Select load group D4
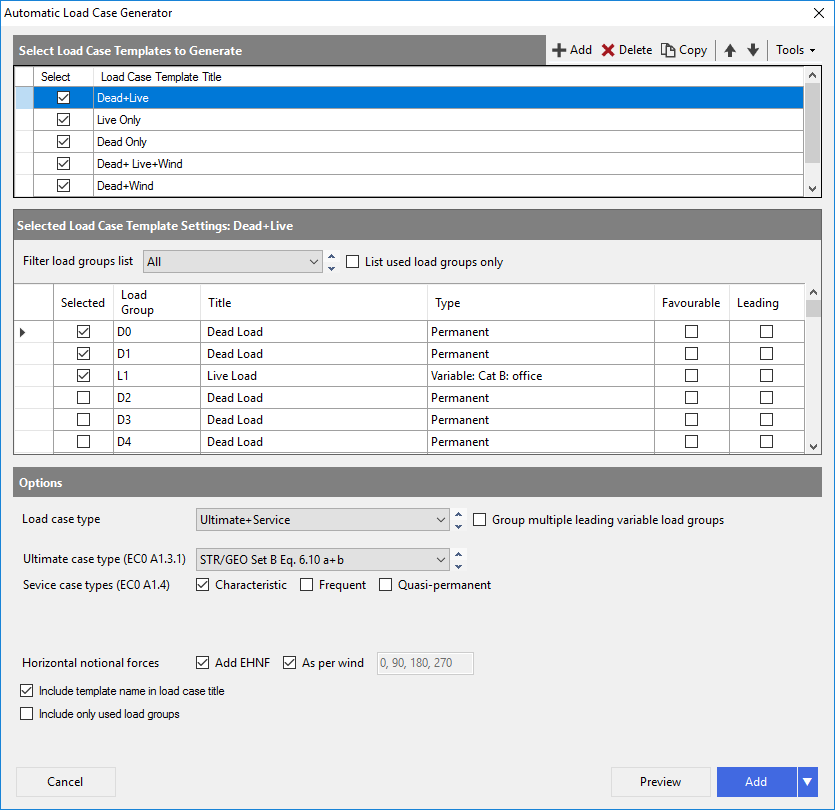The height and width of the screenshot is (810, 835). point(83,441)
